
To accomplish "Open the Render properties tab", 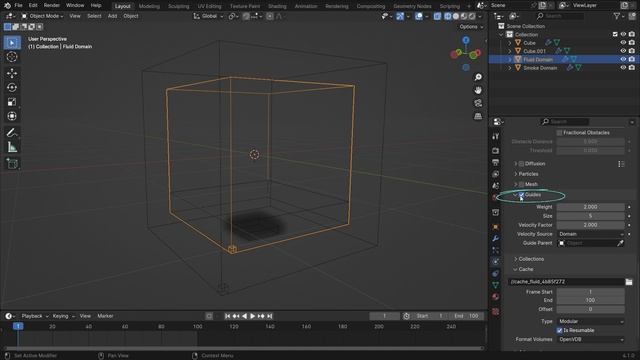I will click(x=496, y=151).
